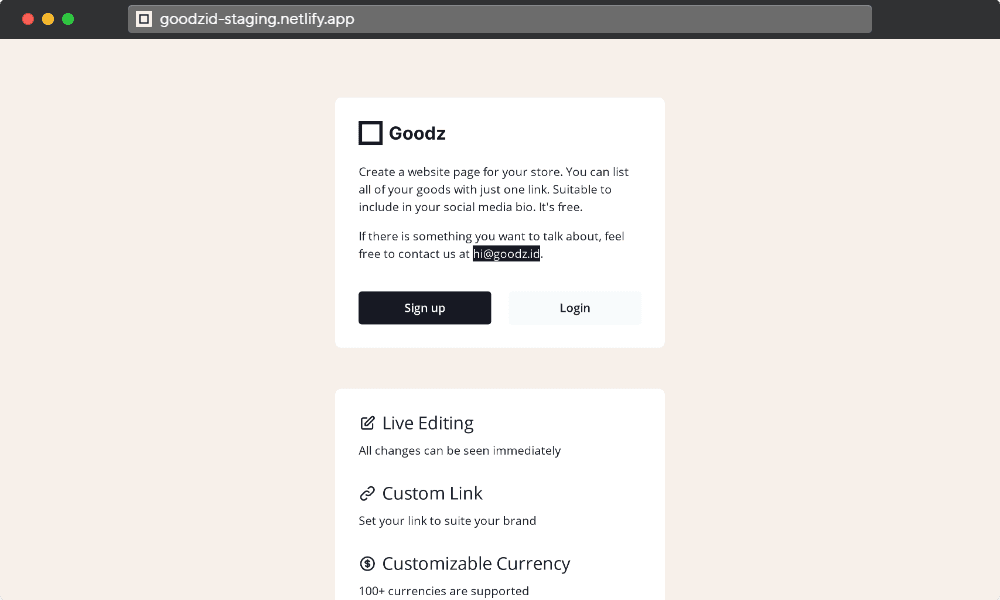1000x600 pixels.
Task: Minimize the window with yellow button
Action: pyautogui.click(x=48, y=19)
